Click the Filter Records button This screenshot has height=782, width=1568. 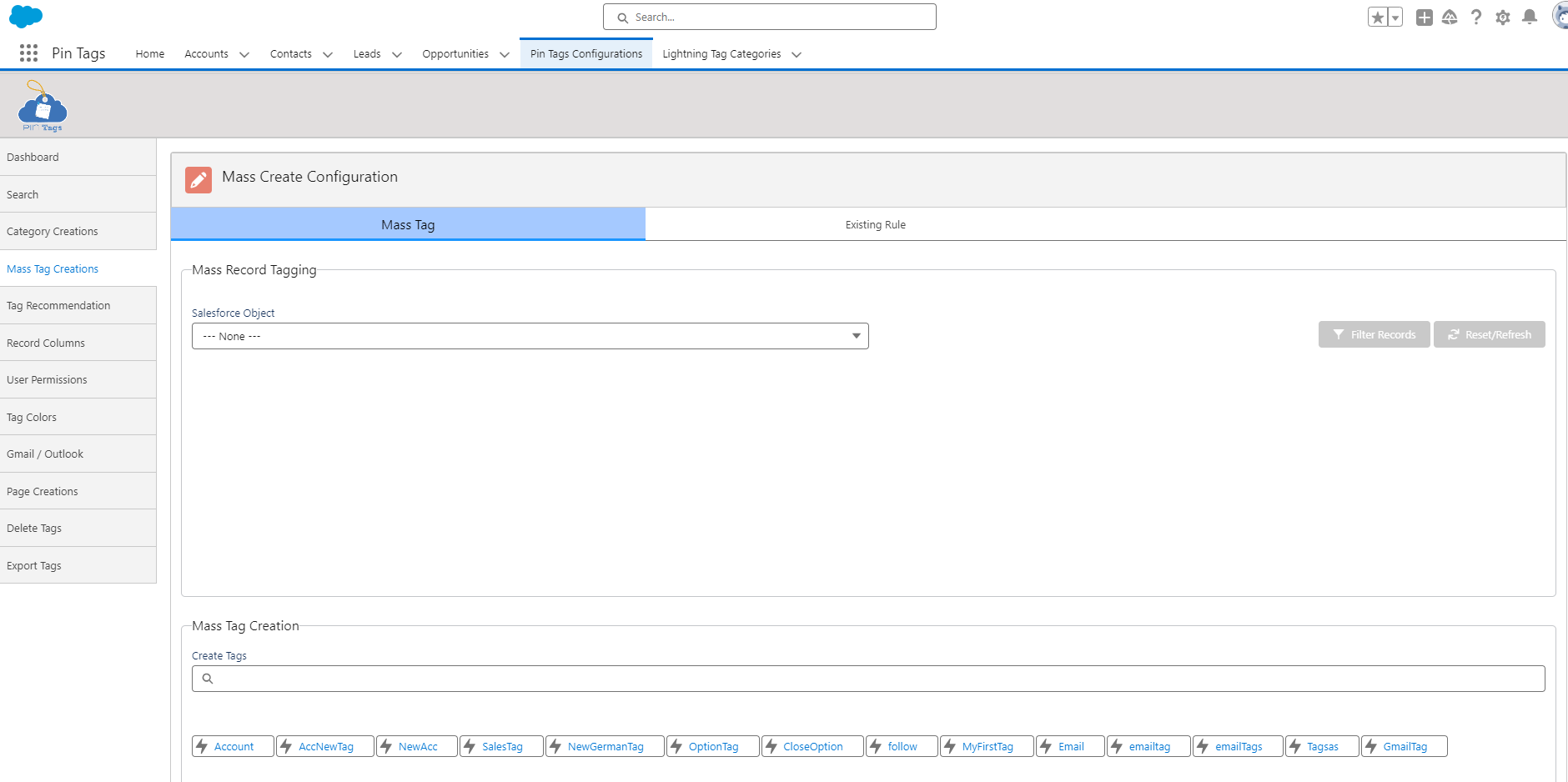tap(1375, 334)
